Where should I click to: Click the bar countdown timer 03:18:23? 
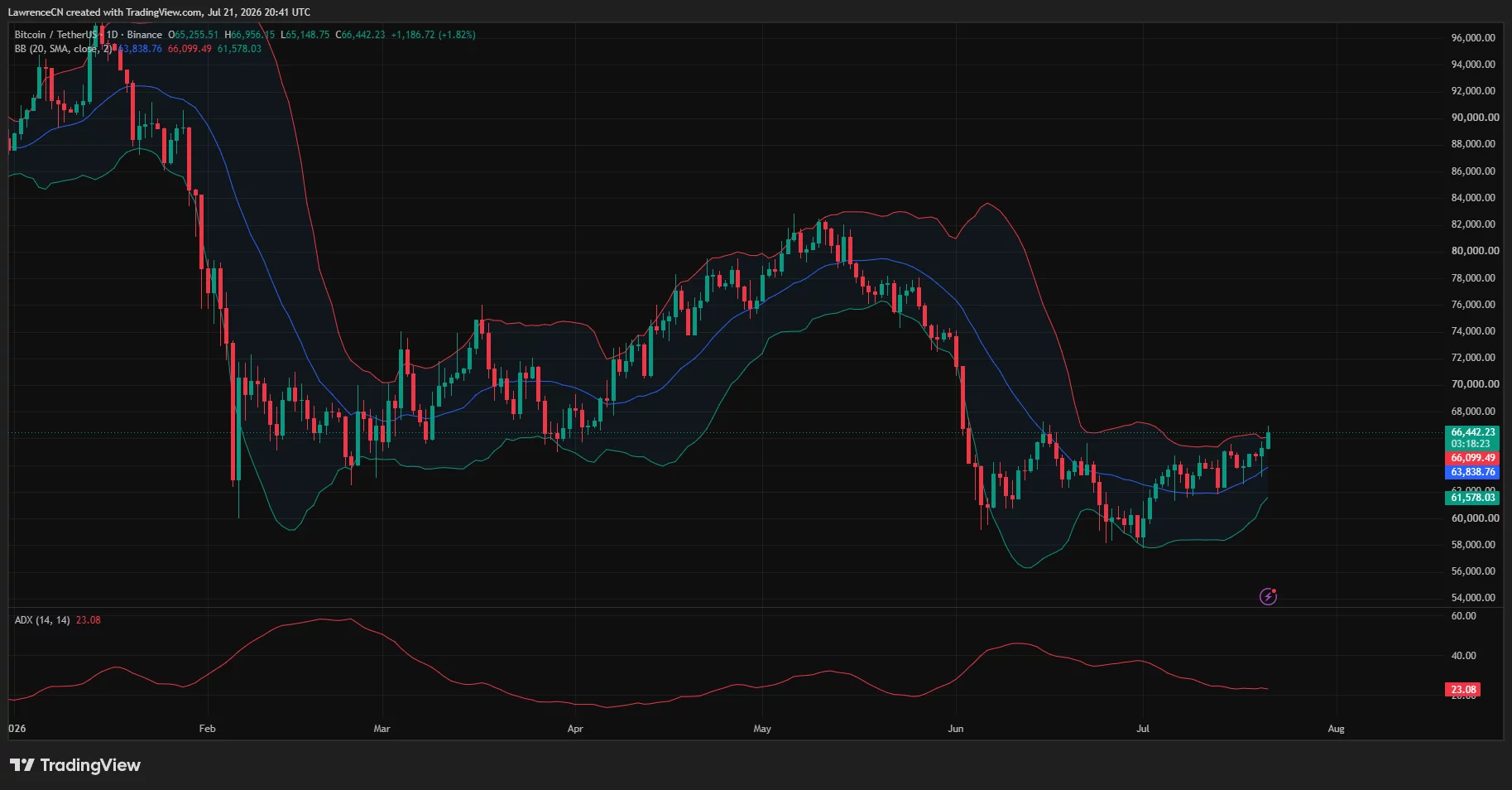tap(1470, 444)
